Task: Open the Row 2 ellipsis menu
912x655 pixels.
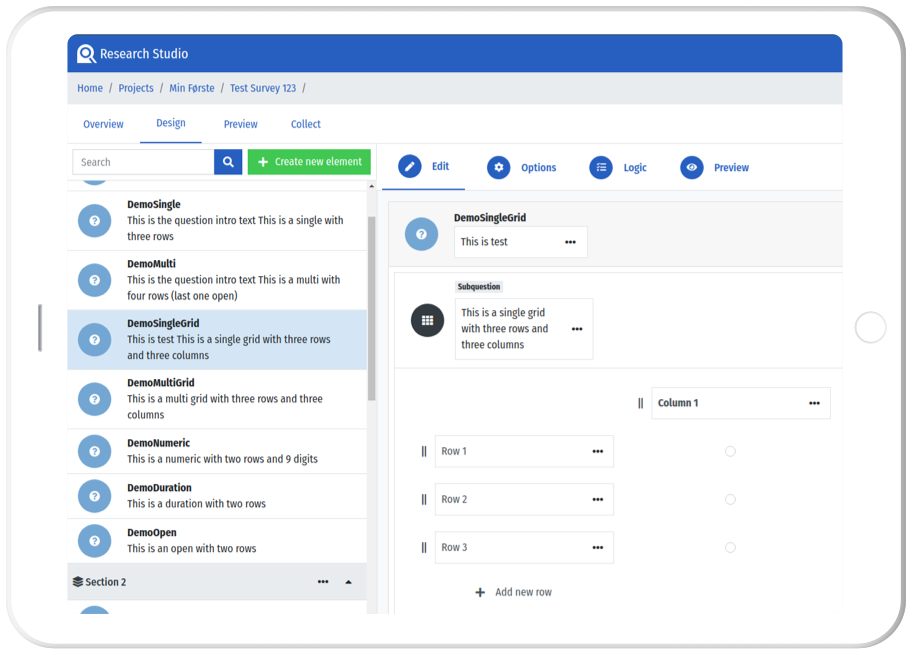Action: 597,500
